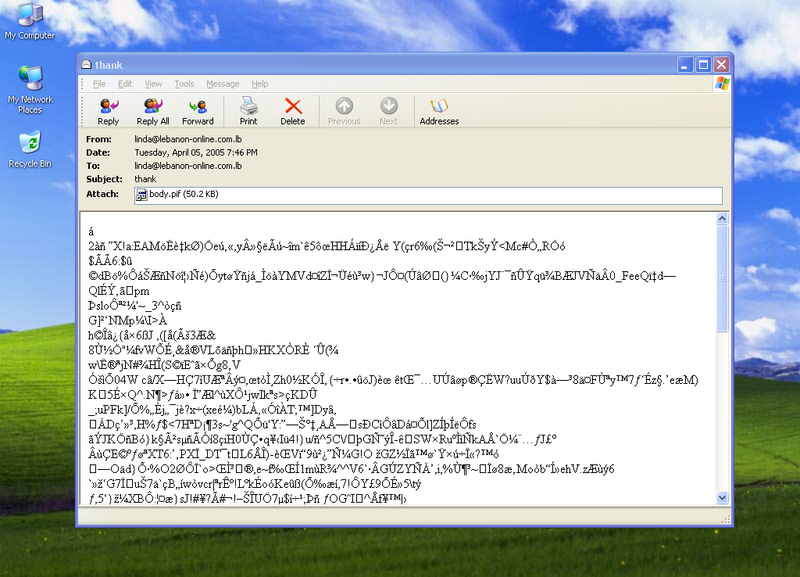Click the Previous message arrow icon
The height and width of the screenshot is (577, 800).
(344, 106)
